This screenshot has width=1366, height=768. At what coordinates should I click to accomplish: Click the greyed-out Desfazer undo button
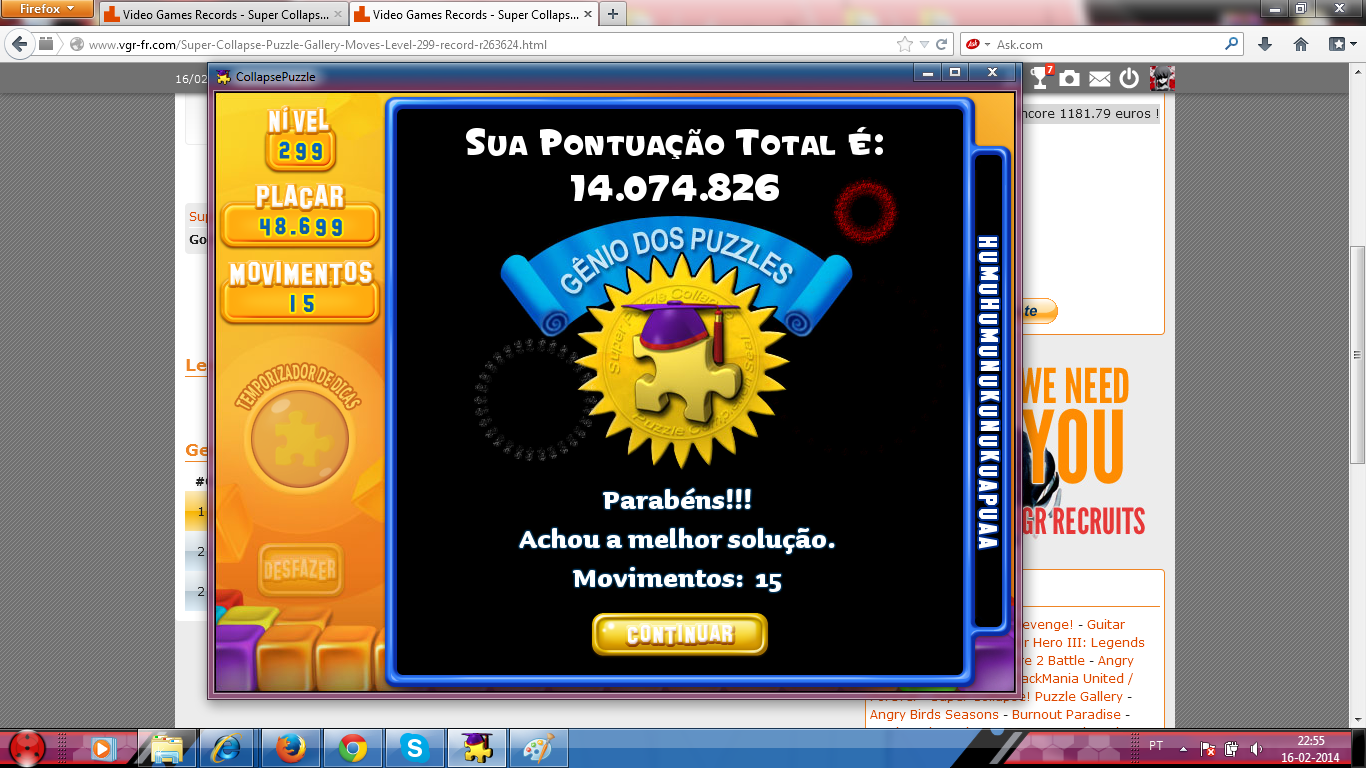pos(300,571)
